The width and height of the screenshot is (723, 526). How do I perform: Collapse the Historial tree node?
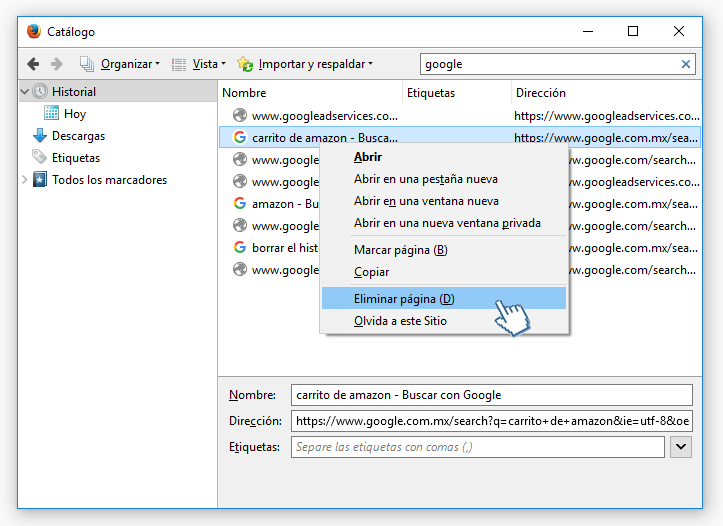coord(25,91)
